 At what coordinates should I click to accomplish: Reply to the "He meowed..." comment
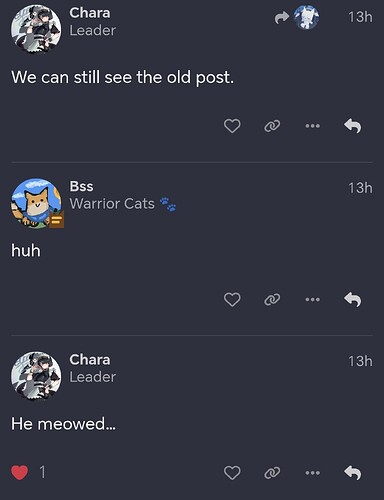coord(353,473)
